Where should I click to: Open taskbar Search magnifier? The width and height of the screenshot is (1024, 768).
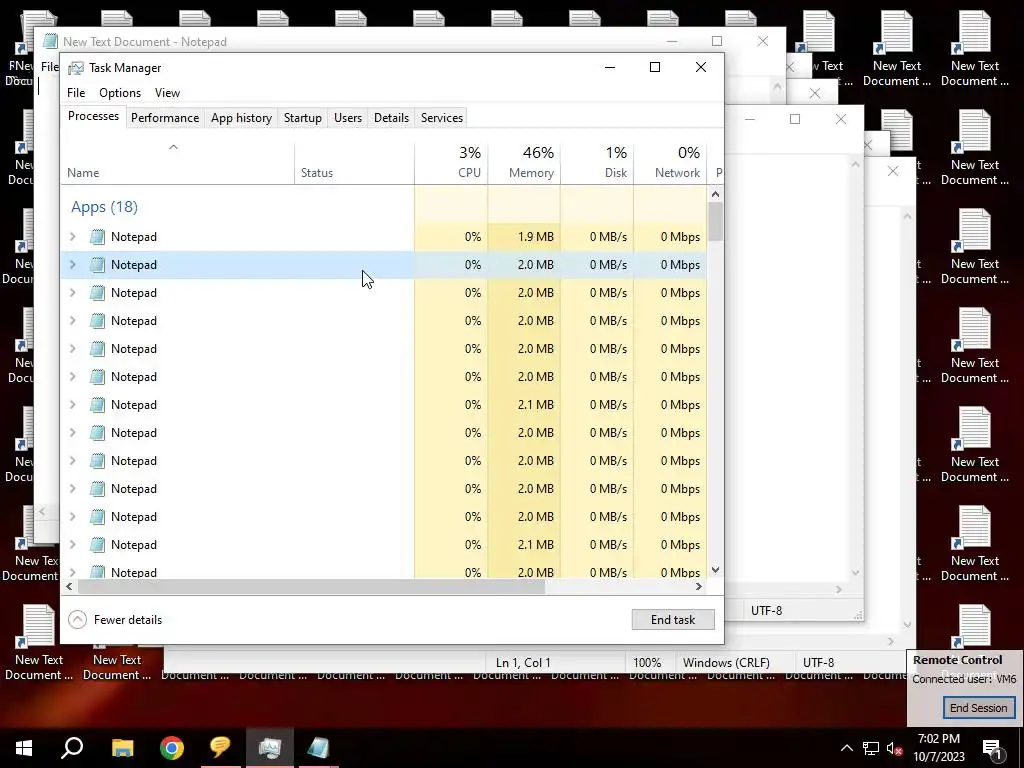(72, 748)
